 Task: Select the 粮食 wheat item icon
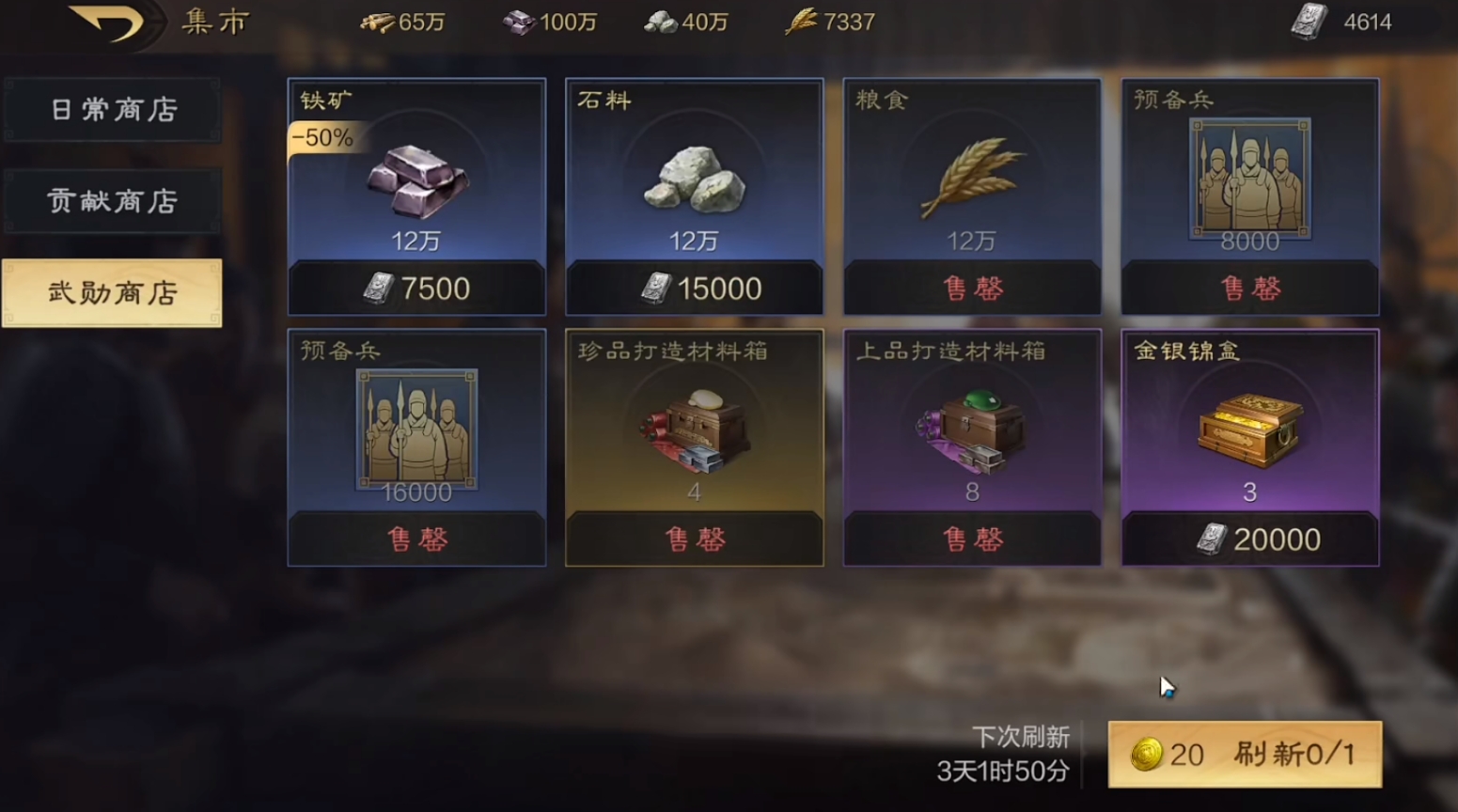(973, 177)
